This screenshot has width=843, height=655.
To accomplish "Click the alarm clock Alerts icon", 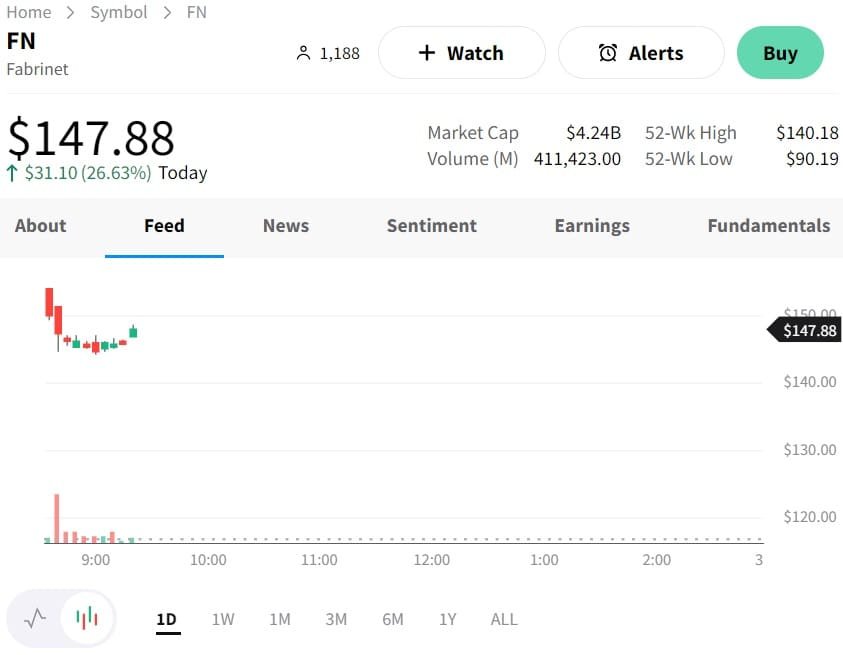I will point(608,53).
